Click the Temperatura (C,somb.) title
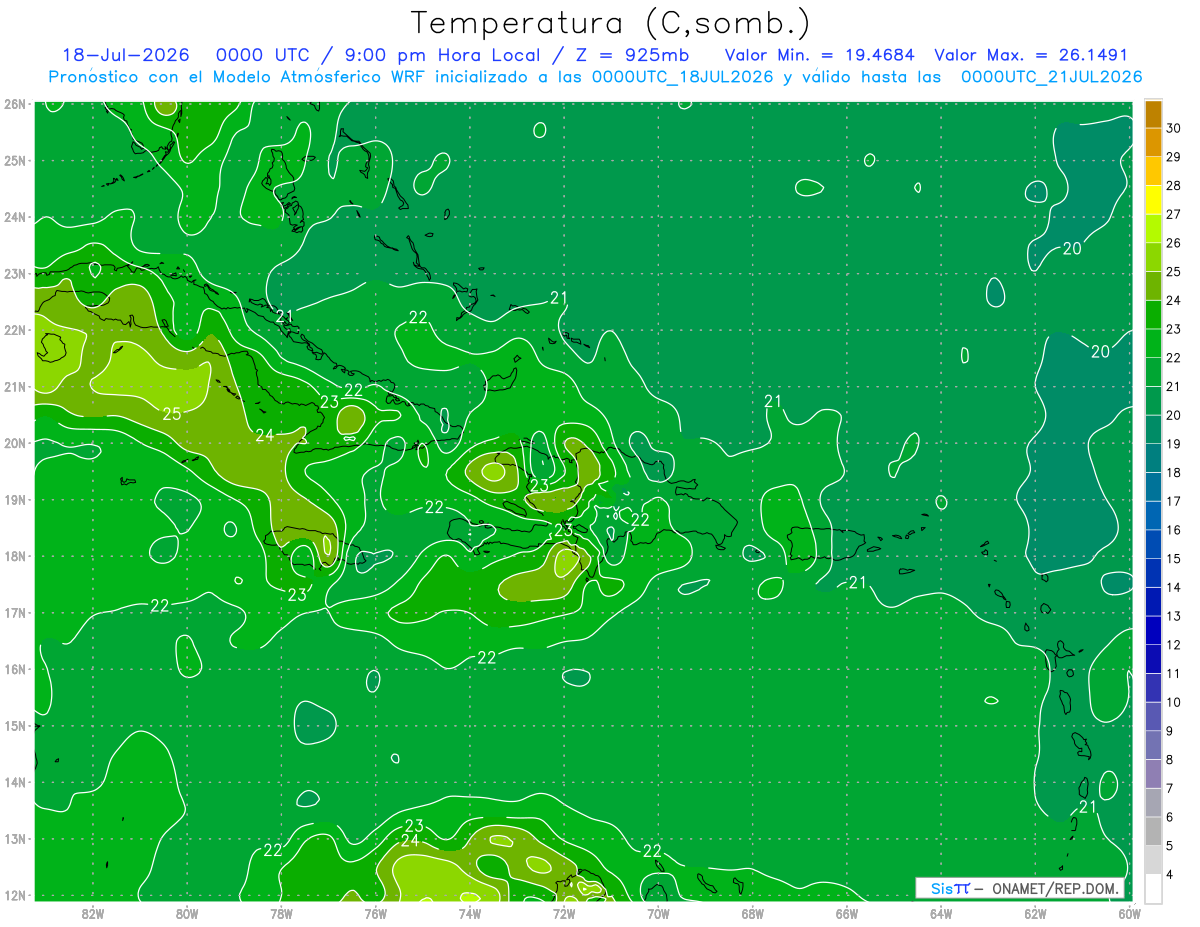 (611, 23)
